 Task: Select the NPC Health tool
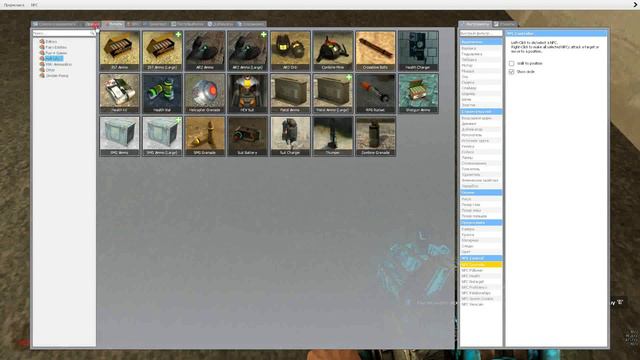tap(481, 276)
